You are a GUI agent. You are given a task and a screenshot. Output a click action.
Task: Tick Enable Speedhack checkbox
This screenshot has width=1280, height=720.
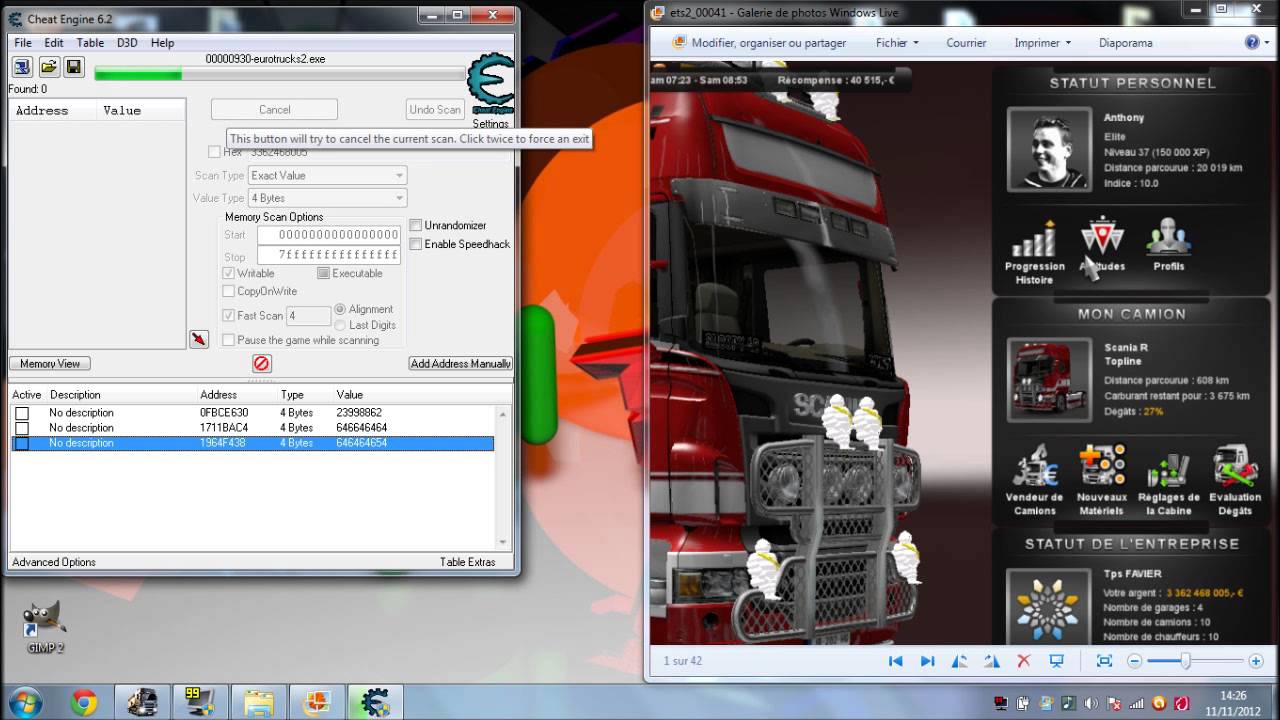tap(416, 244)
